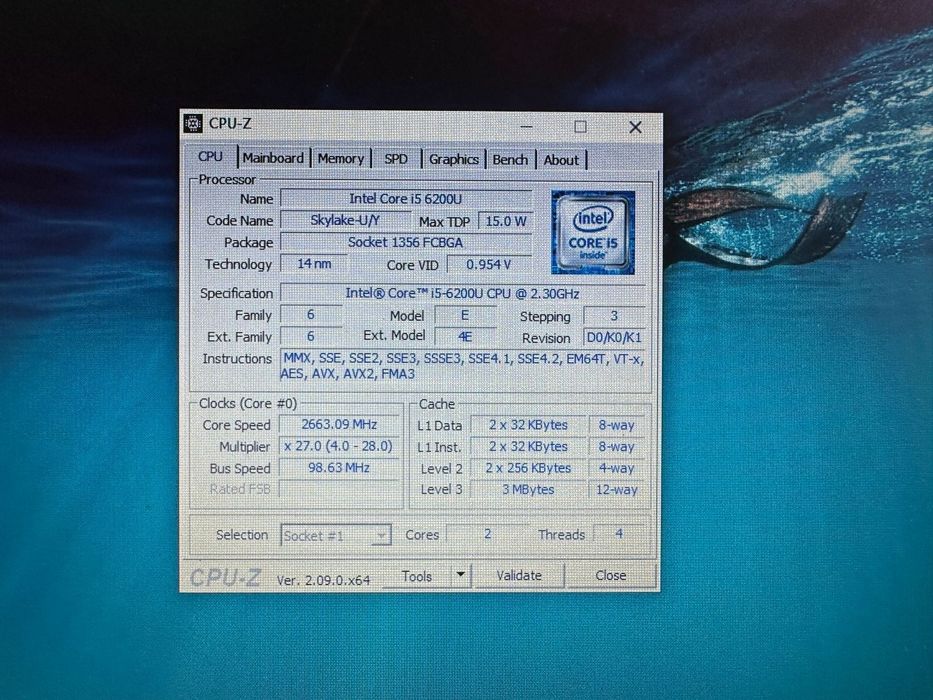Click the Revision value D0/K0/K1
The width and height of the screenshot is (933, 700).
coord(614,338)
